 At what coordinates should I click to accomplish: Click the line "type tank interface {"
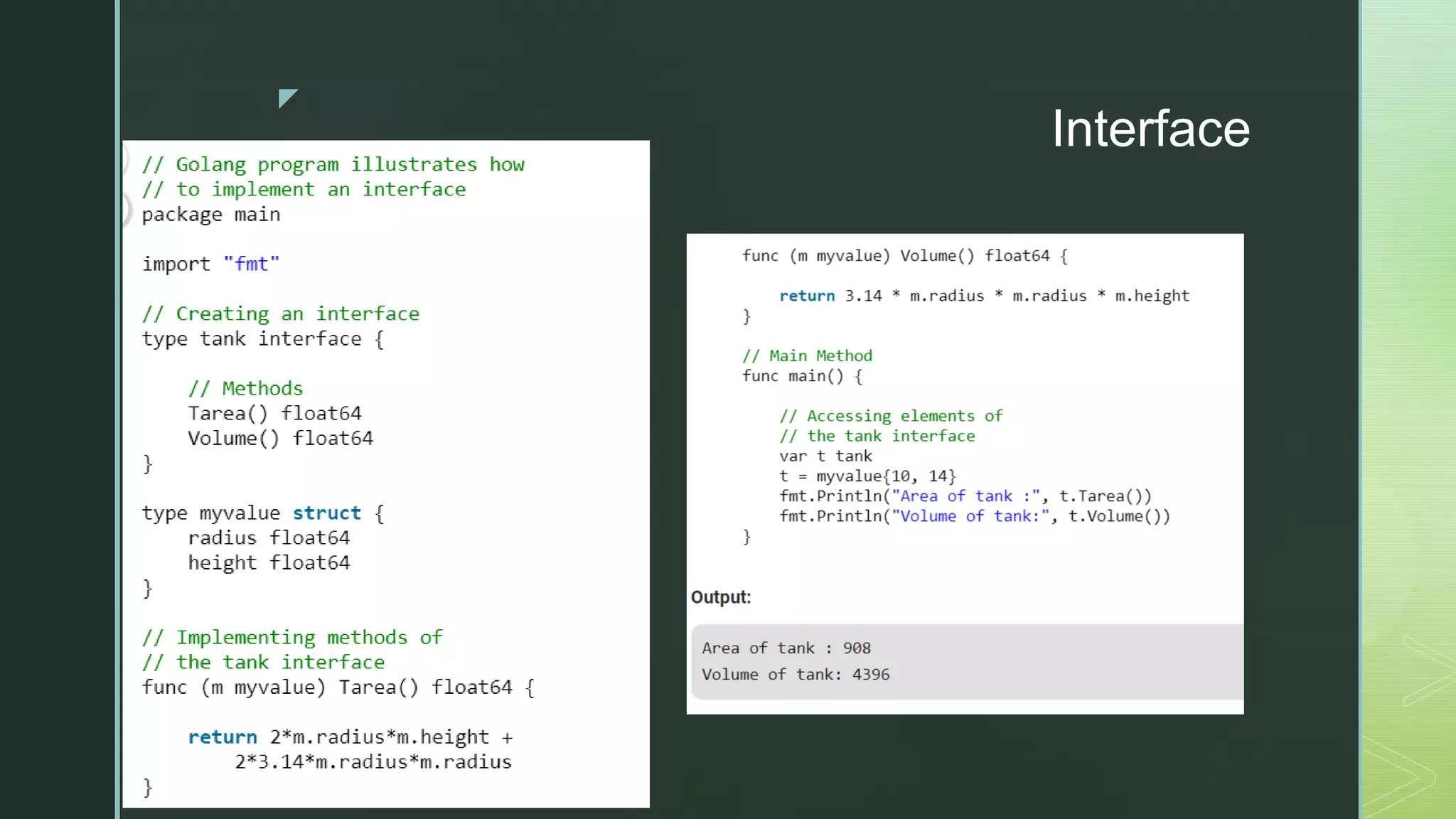[263, 339]
